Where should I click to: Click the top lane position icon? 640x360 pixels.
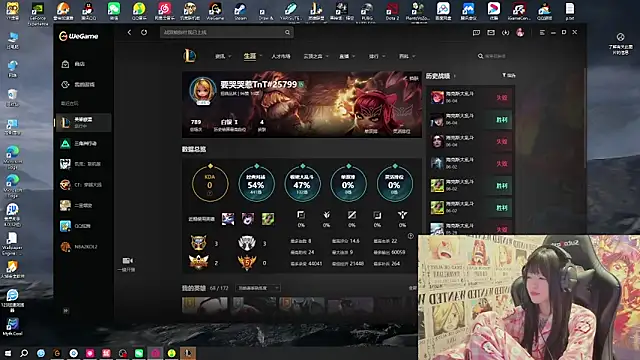coord(301,215)
